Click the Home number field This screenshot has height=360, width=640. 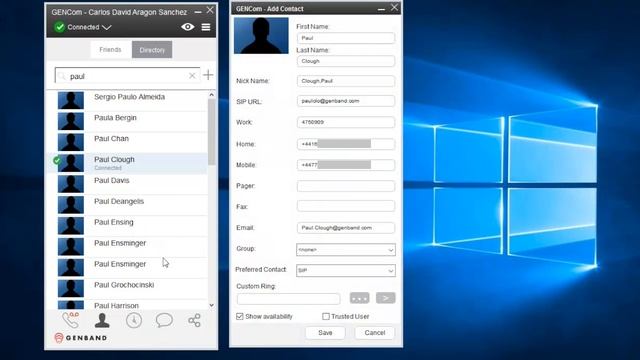coord(346,144)
